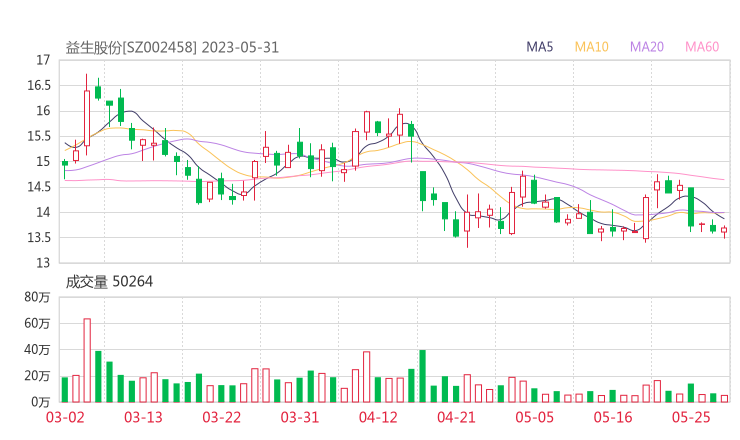Image resolution: width=740 pixels, height=440 pixels.
Task: Click the 20万 volume axis label
Action: tap(37, 376)
